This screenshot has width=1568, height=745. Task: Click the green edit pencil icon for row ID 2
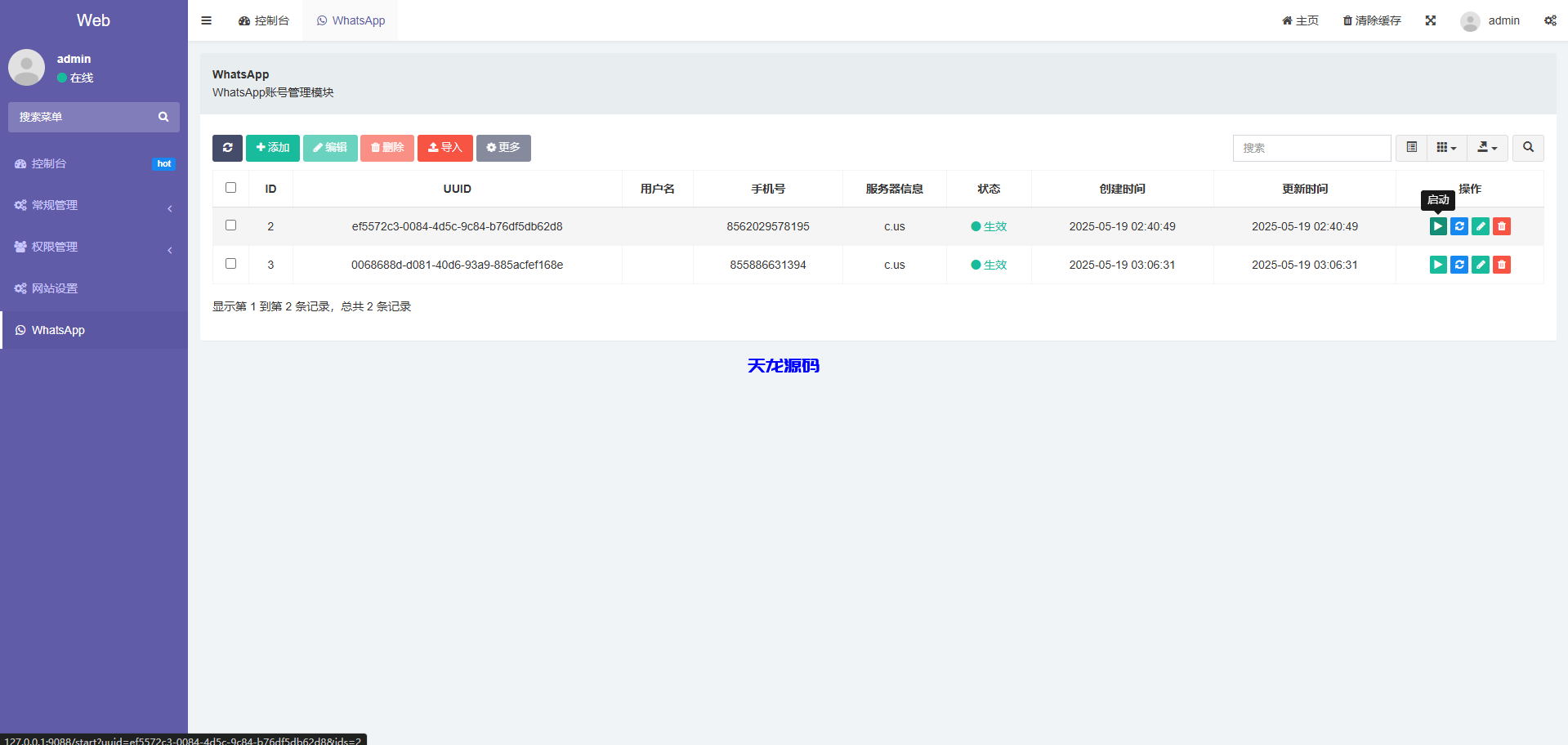point(1481,226)
